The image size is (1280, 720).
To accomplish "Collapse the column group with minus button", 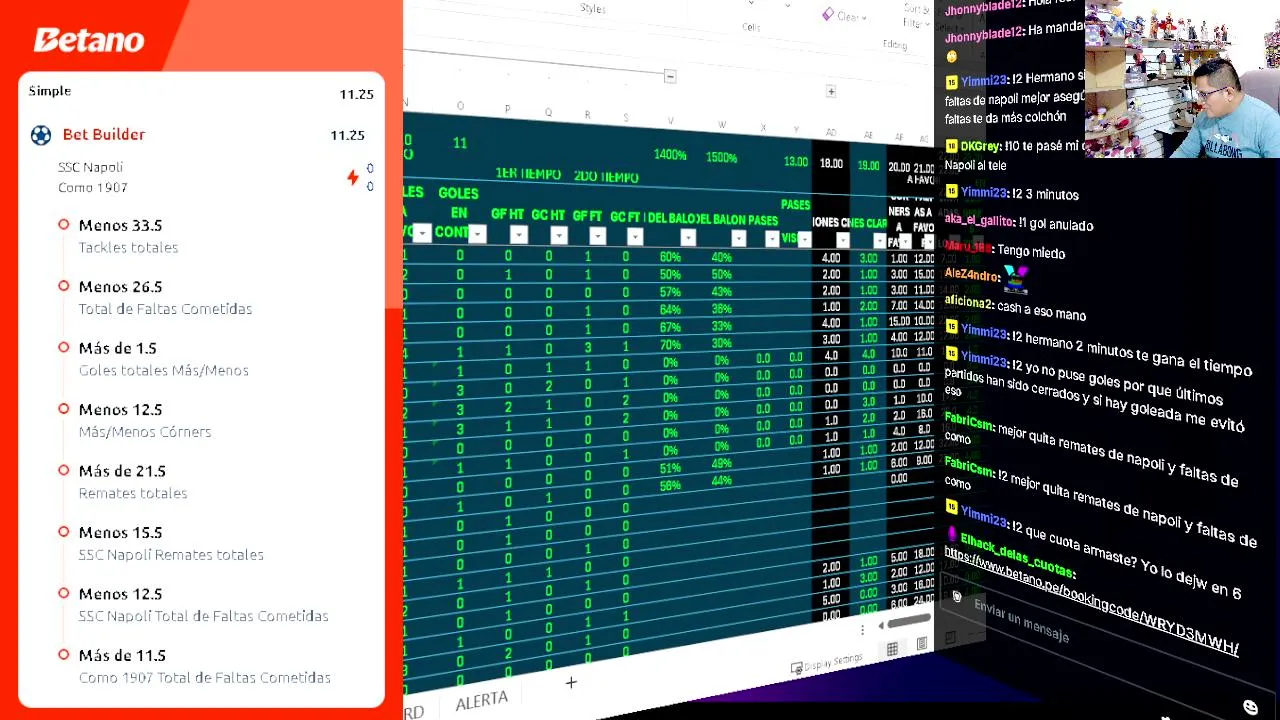I will 670,77.
